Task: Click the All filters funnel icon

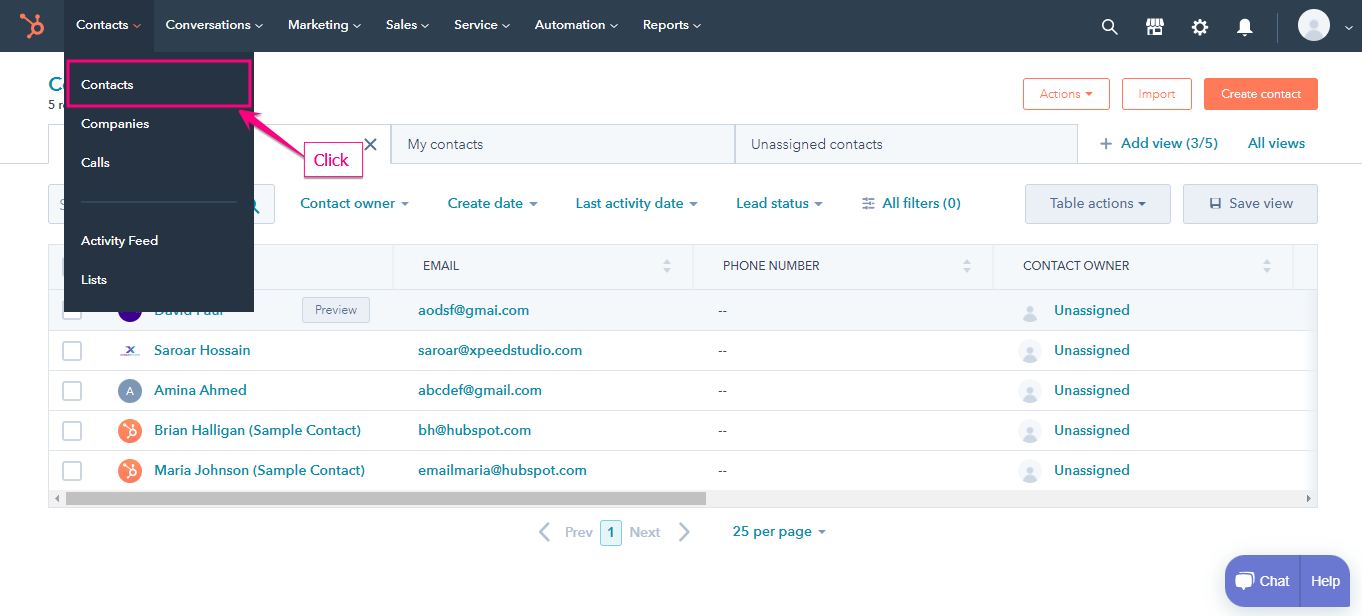Action: (x=867, y=203)
